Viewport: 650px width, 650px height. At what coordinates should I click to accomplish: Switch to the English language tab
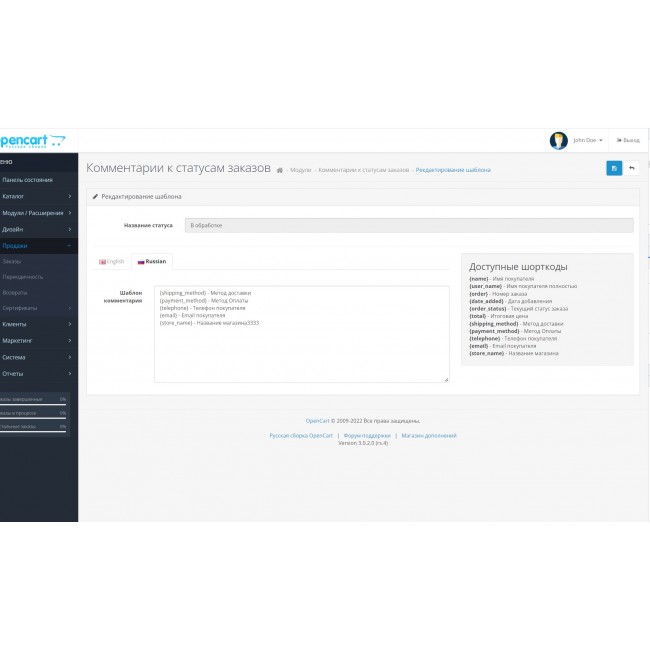[x=112, y=261]
